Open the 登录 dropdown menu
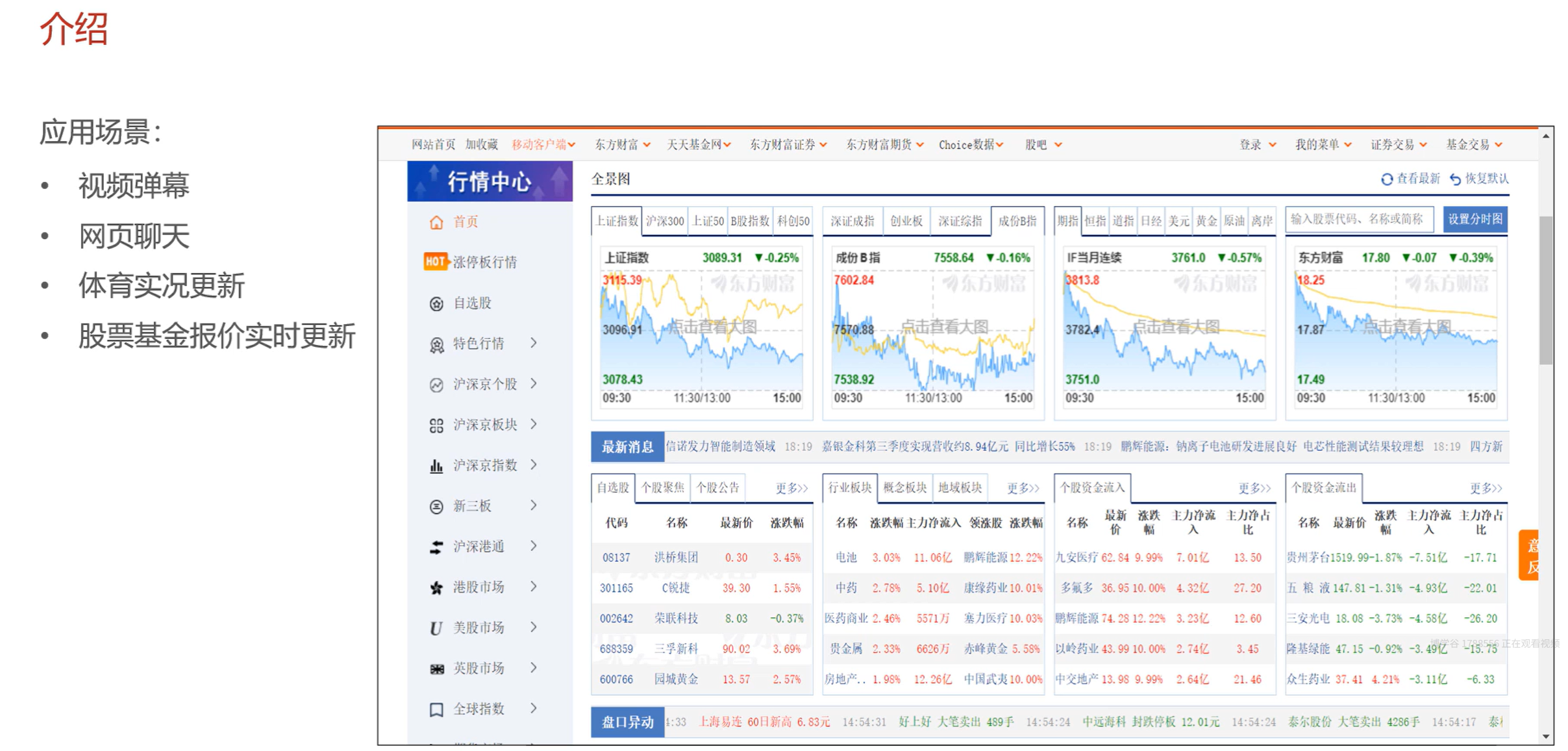Viewport: 1568px width, 751px height. pos(1257,145)
